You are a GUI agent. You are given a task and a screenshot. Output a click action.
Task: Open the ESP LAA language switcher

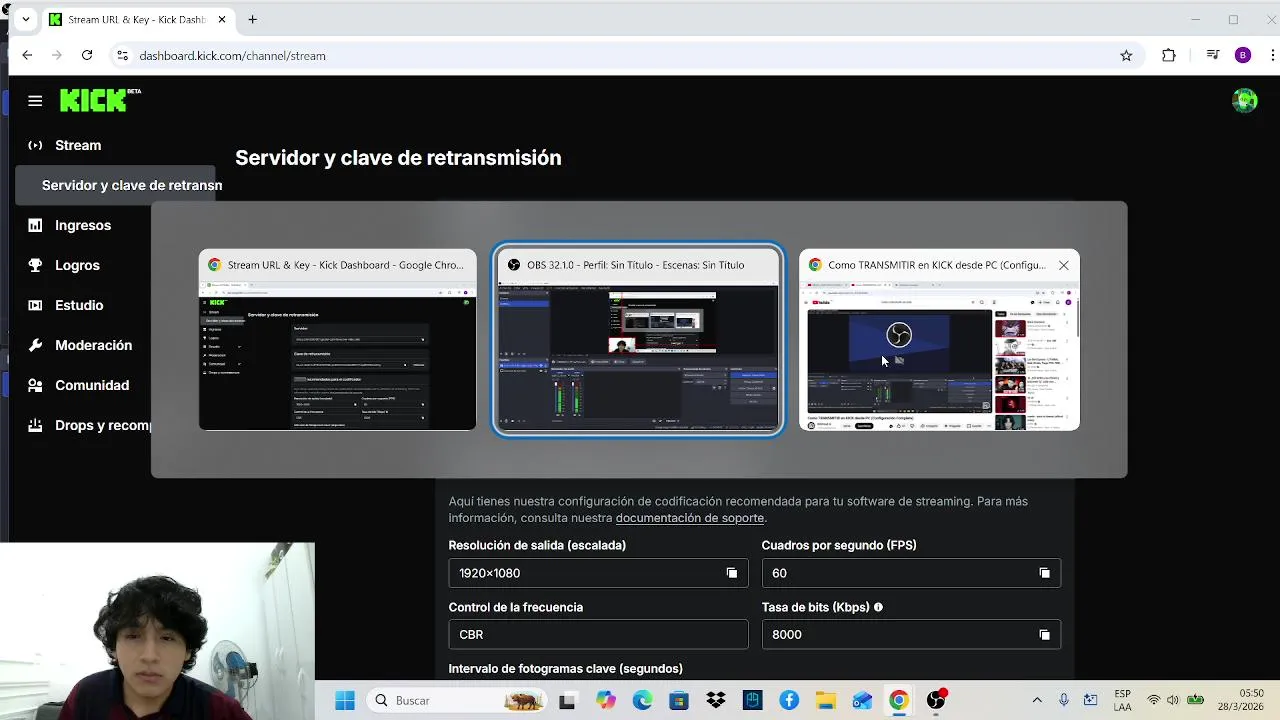pos(1123,700)
